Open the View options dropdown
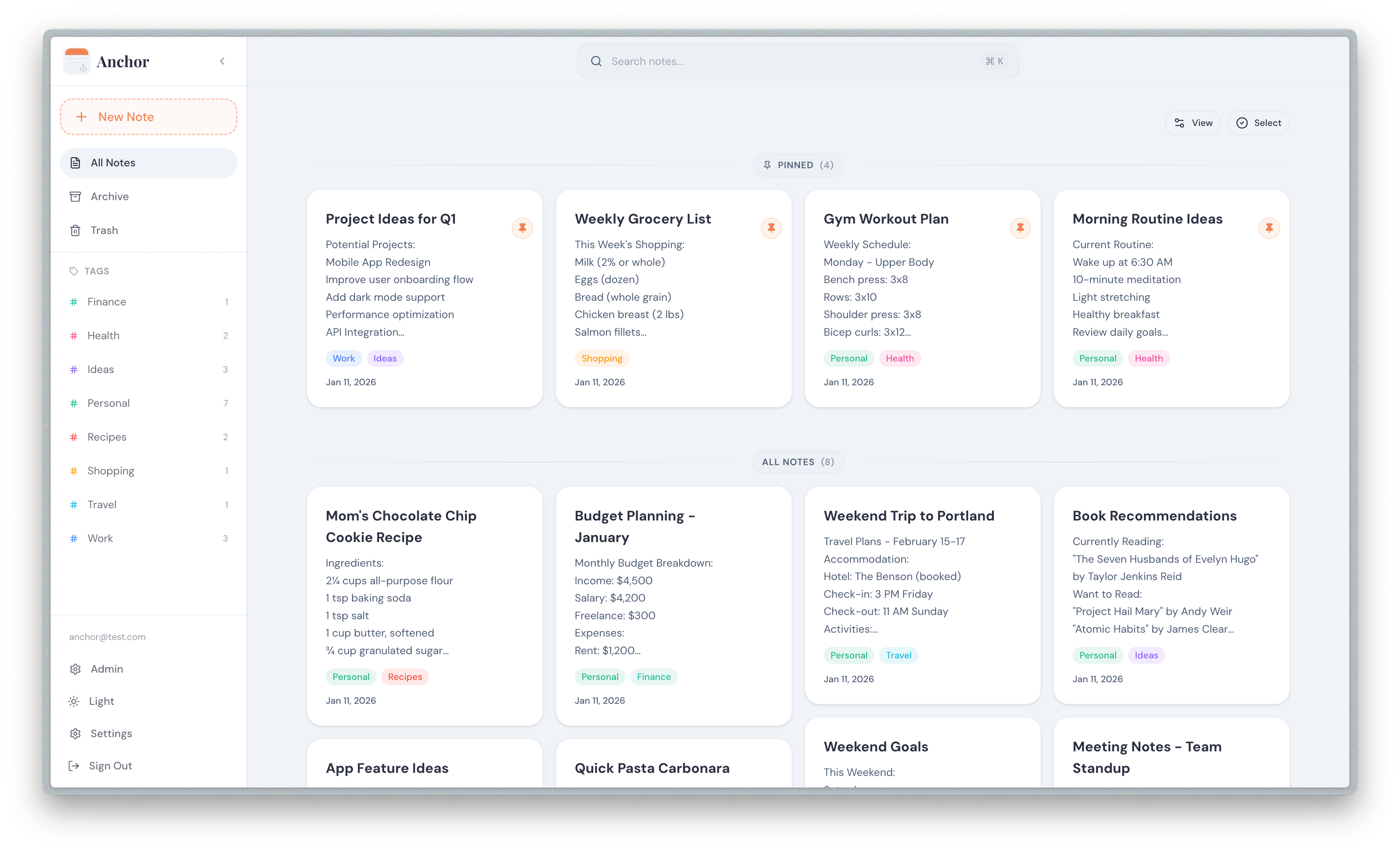The height and width of the screenshot is (852, 1400). [x=1193, y=123]
